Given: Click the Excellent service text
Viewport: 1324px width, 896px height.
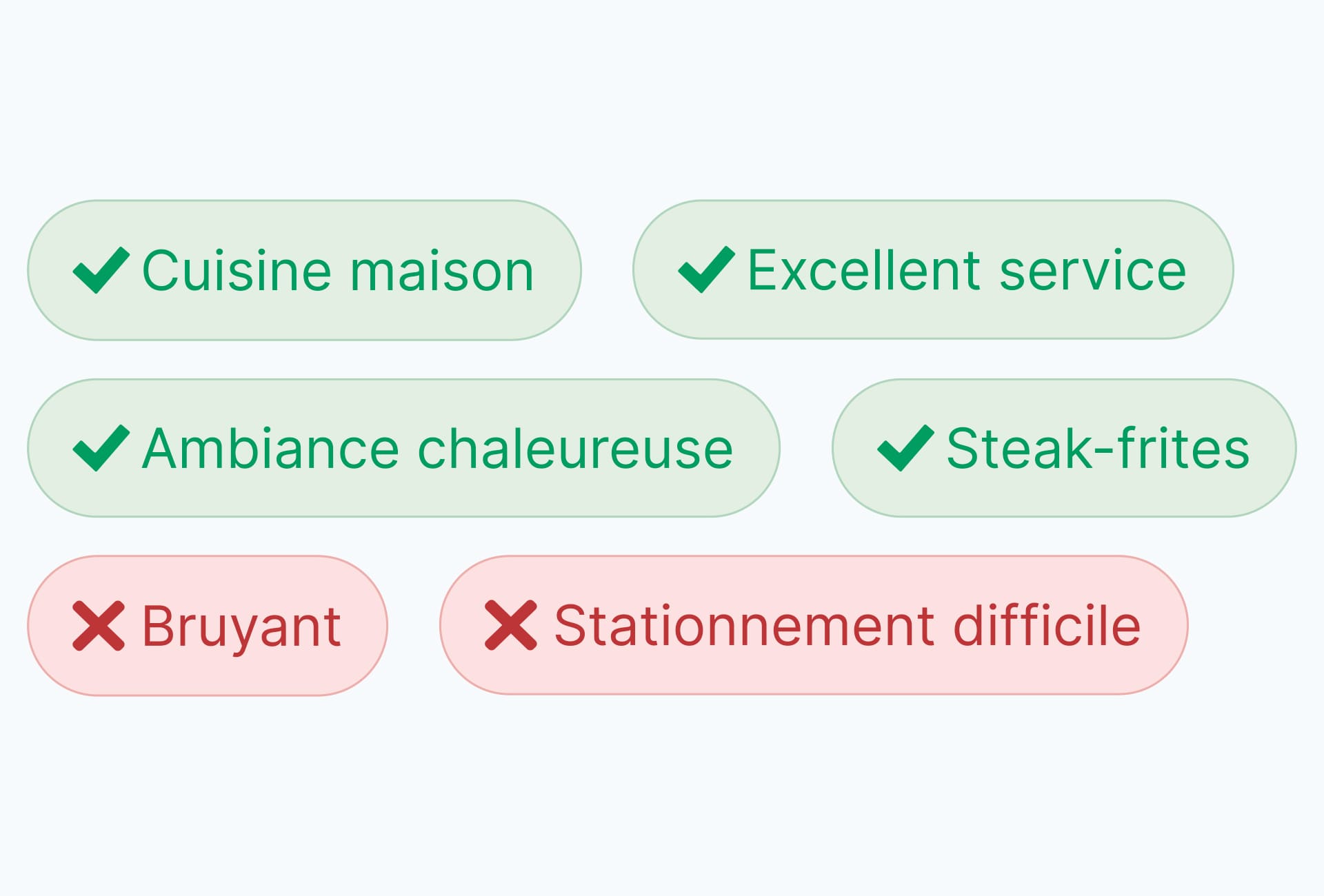Looking at the screenshot, I should pyautogui.click(x=967, y=270).
